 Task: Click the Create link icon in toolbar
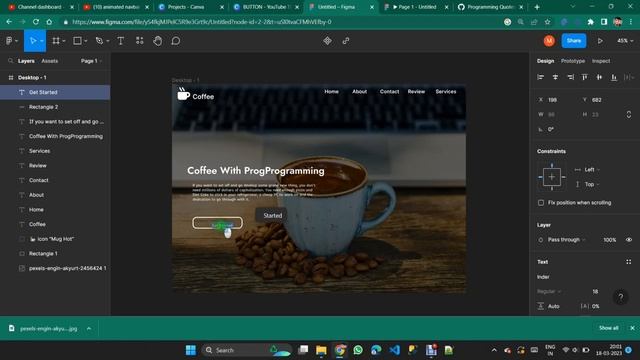346,41
